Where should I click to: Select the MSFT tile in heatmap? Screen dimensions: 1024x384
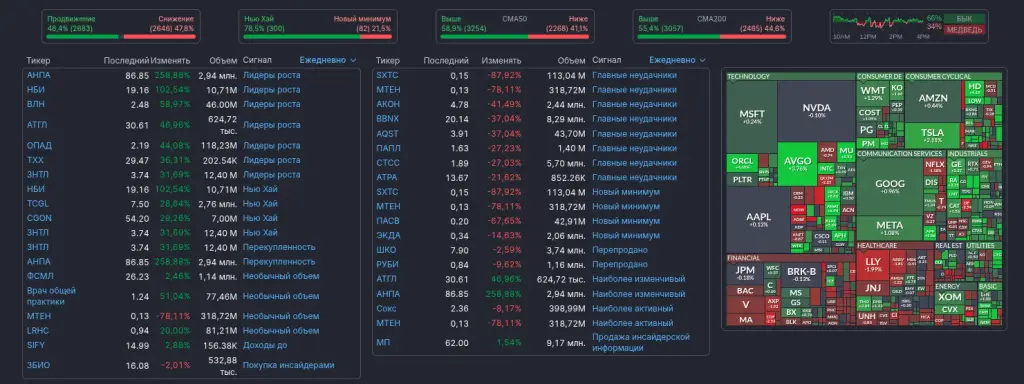[752, 117]
